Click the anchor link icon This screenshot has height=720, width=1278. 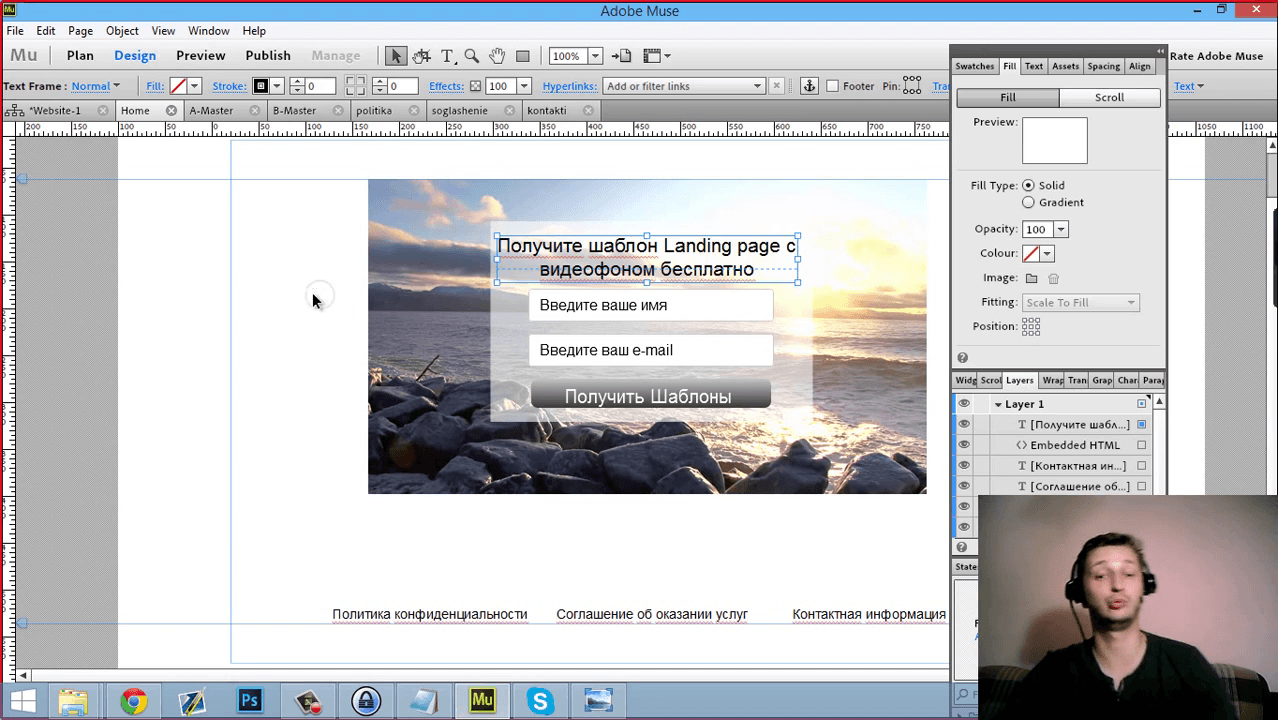[810, 86]
